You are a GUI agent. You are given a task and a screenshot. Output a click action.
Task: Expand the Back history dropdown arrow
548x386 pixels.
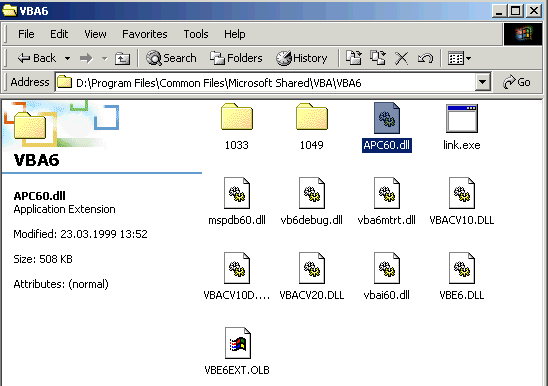coord(67,58)
